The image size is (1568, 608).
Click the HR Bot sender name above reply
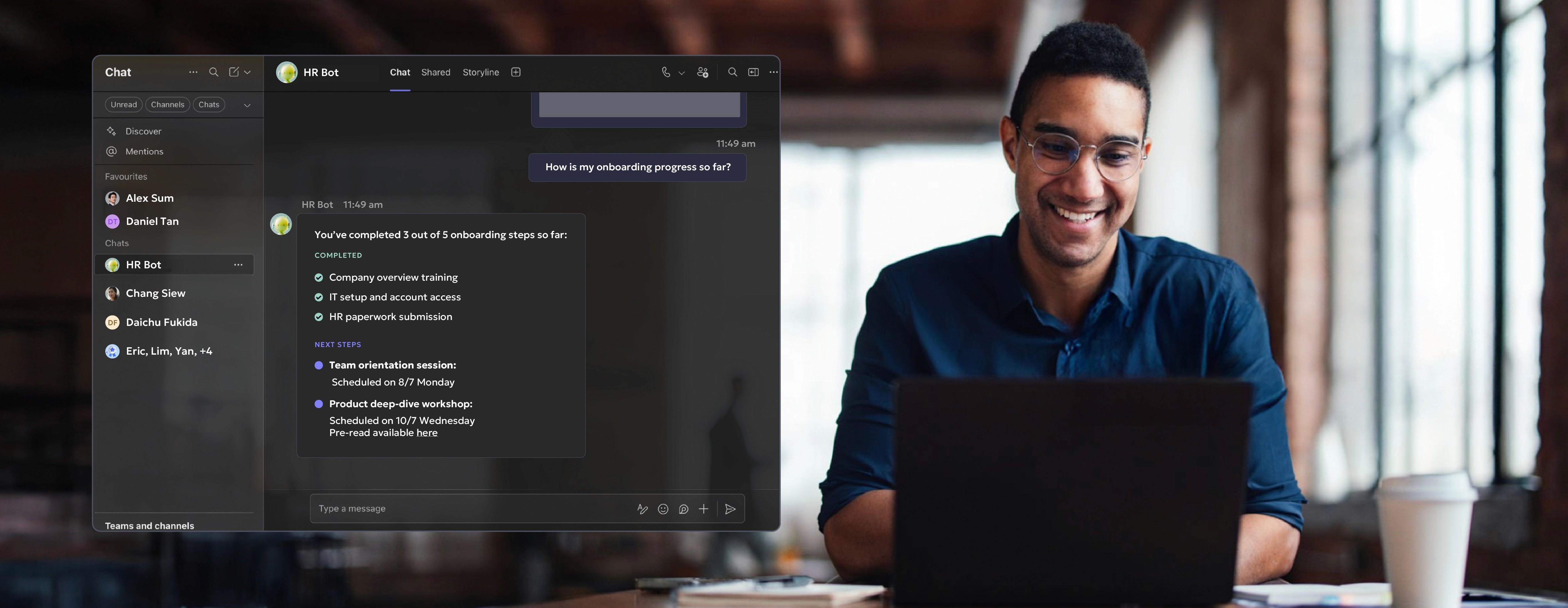click(317, 205)
